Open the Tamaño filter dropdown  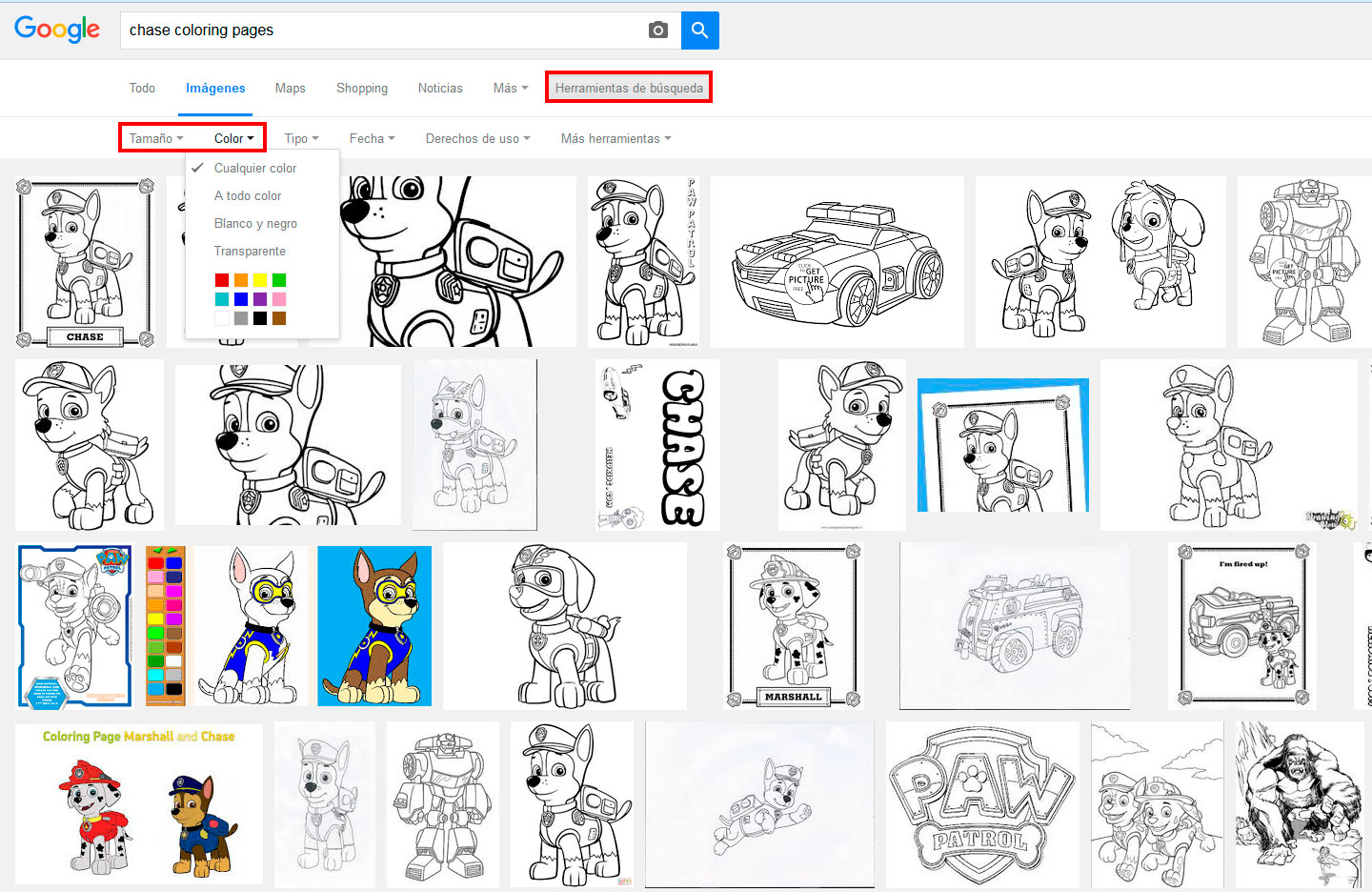click(x=156, y=138)
